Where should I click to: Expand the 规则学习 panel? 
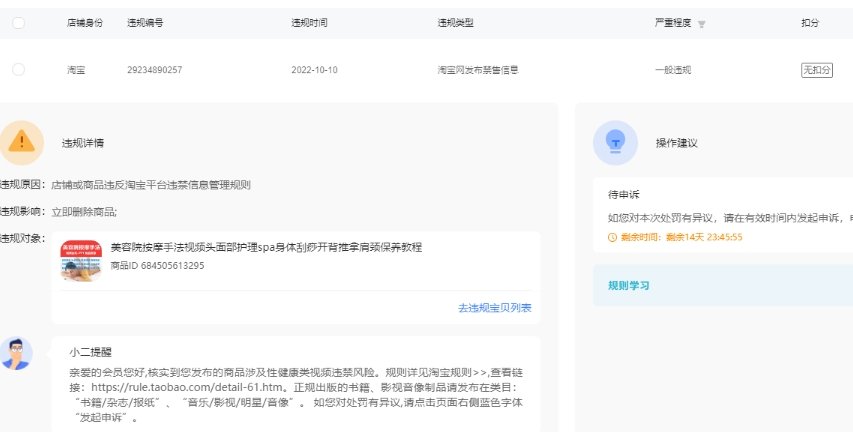pyautogui.click(x=629, y=285)
